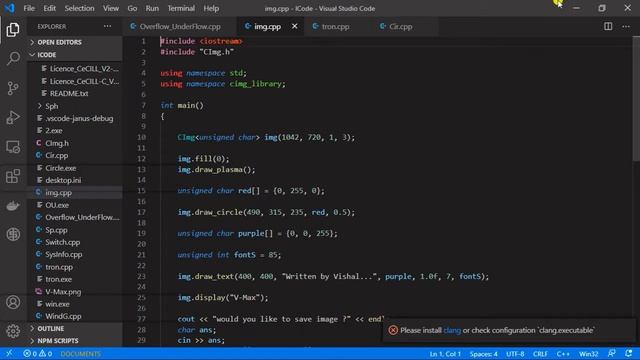
Task: Click the remote window indicator in status bar
Action: click(9, 354)
